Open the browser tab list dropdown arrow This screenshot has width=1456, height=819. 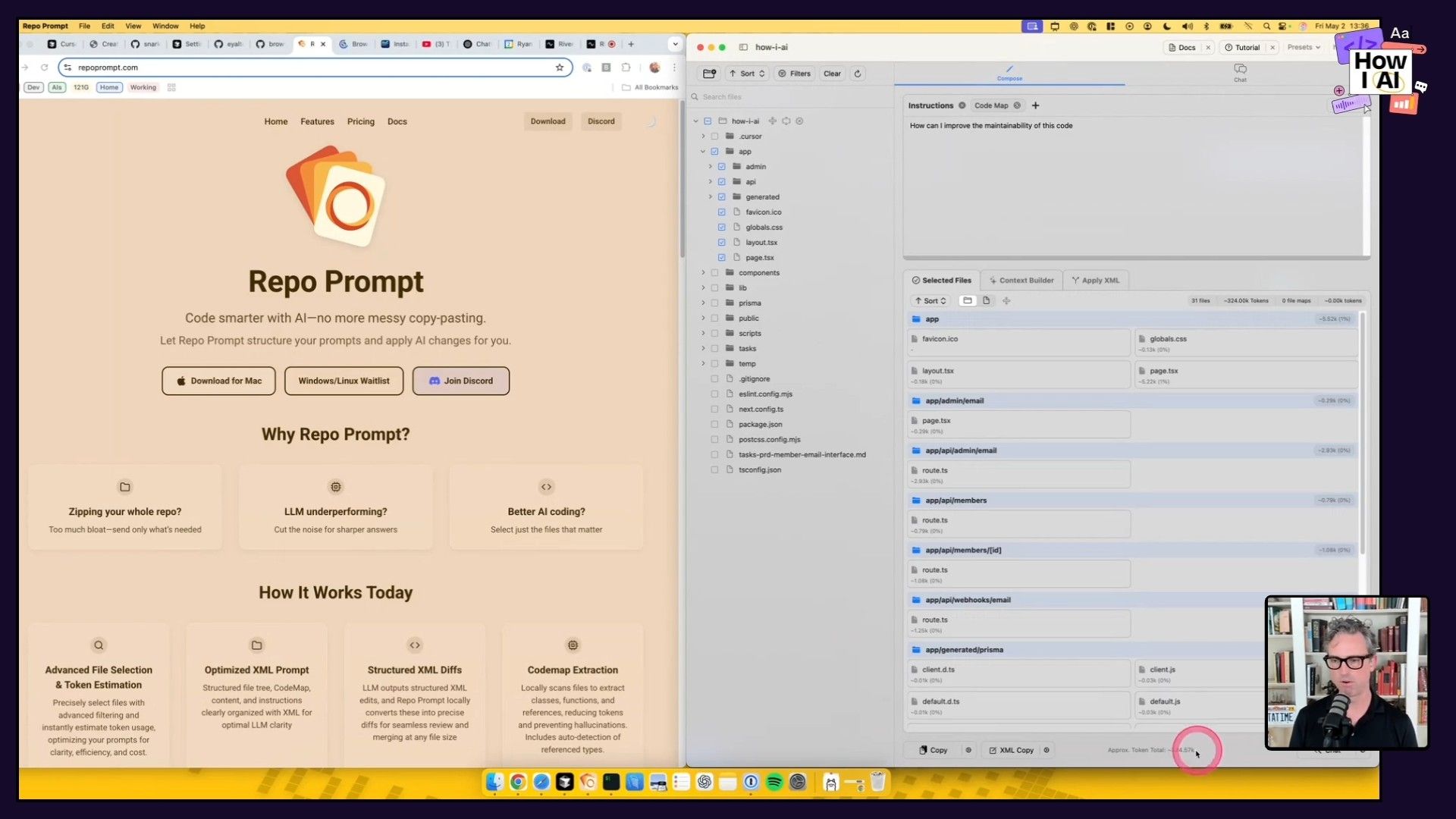click(x=675, y=44)
